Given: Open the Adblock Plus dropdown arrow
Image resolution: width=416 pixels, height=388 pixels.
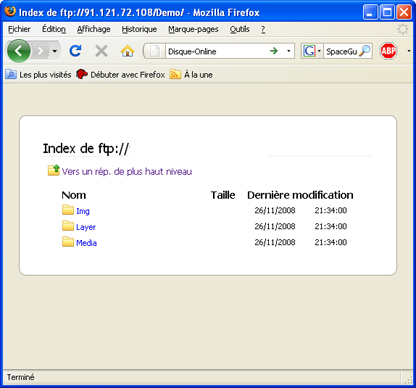Looking at the screenshot, I should click(x=409, y=51).
